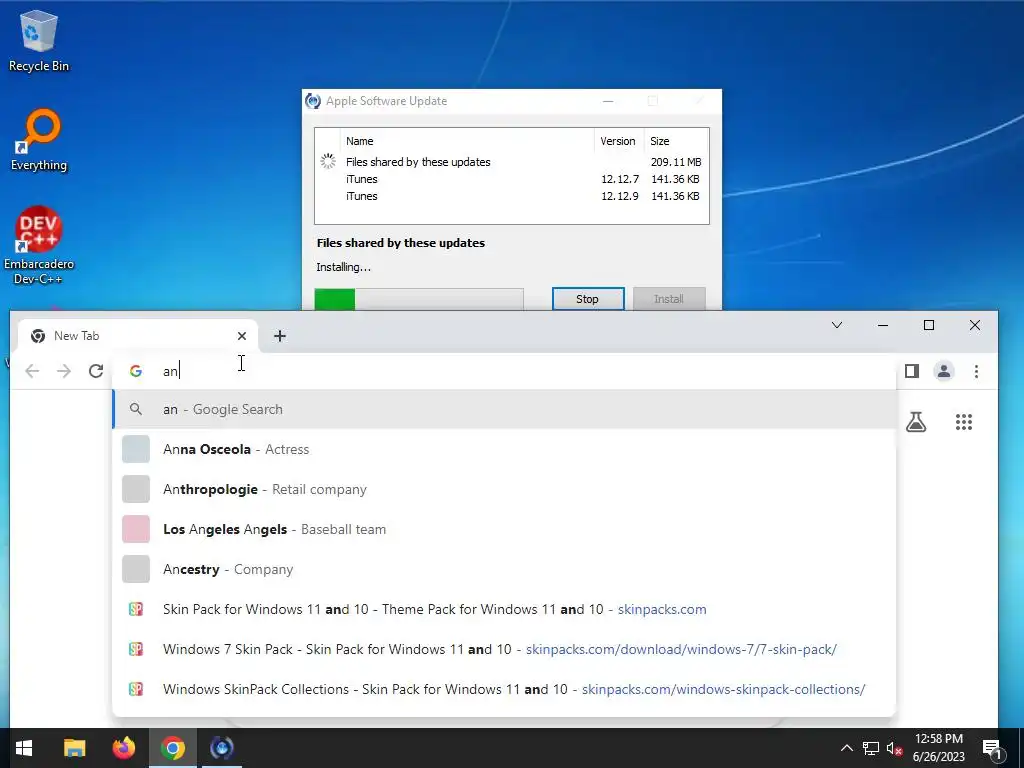Click the Los Angeles Angels pink thumbnail
The image size is (1024, 768).
point(136,529)
